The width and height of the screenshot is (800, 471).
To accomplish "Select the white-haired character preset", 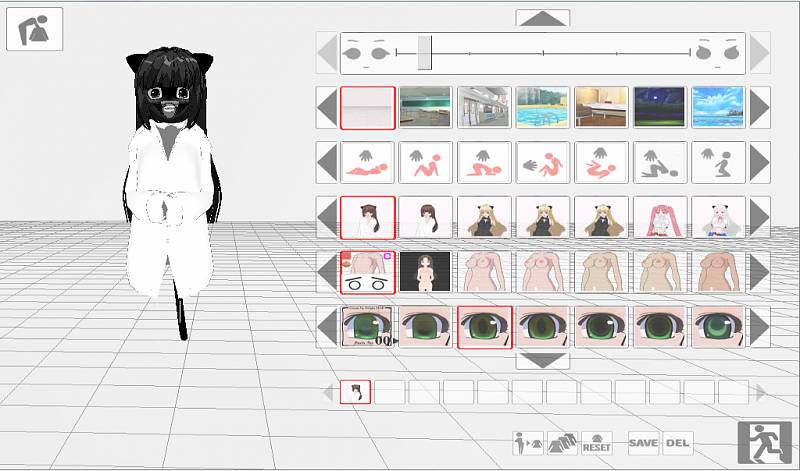I will pos(718,217).
